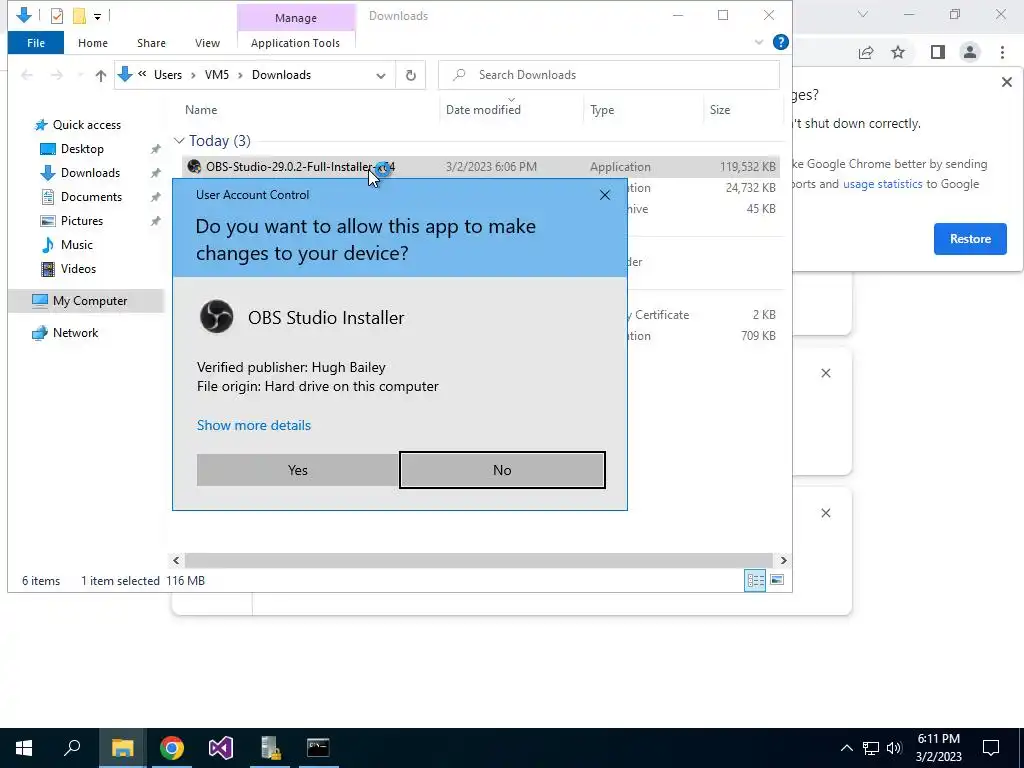Viewport: 1024px width, 768px height.
Task: Open Show more details link
Action: 254,425
